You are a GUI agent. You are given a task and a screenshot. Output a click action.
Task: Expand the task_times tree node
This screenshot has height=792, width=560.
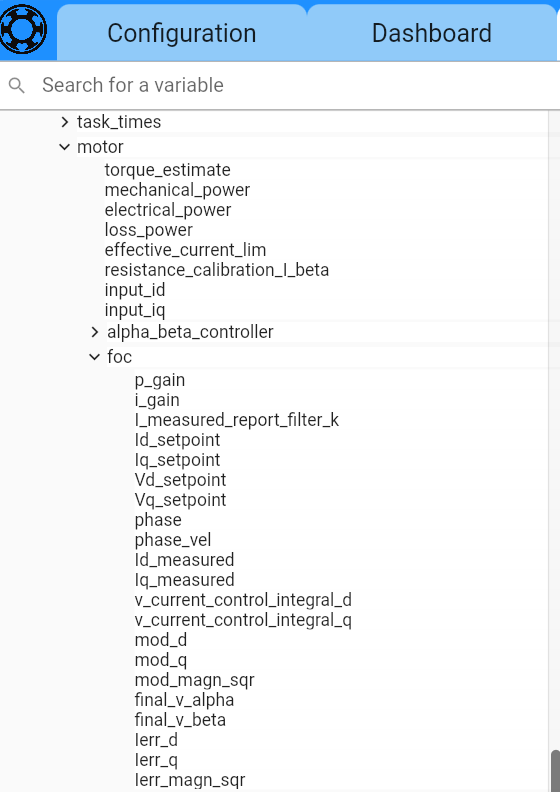pyautogui.click(x=65, y=122)
